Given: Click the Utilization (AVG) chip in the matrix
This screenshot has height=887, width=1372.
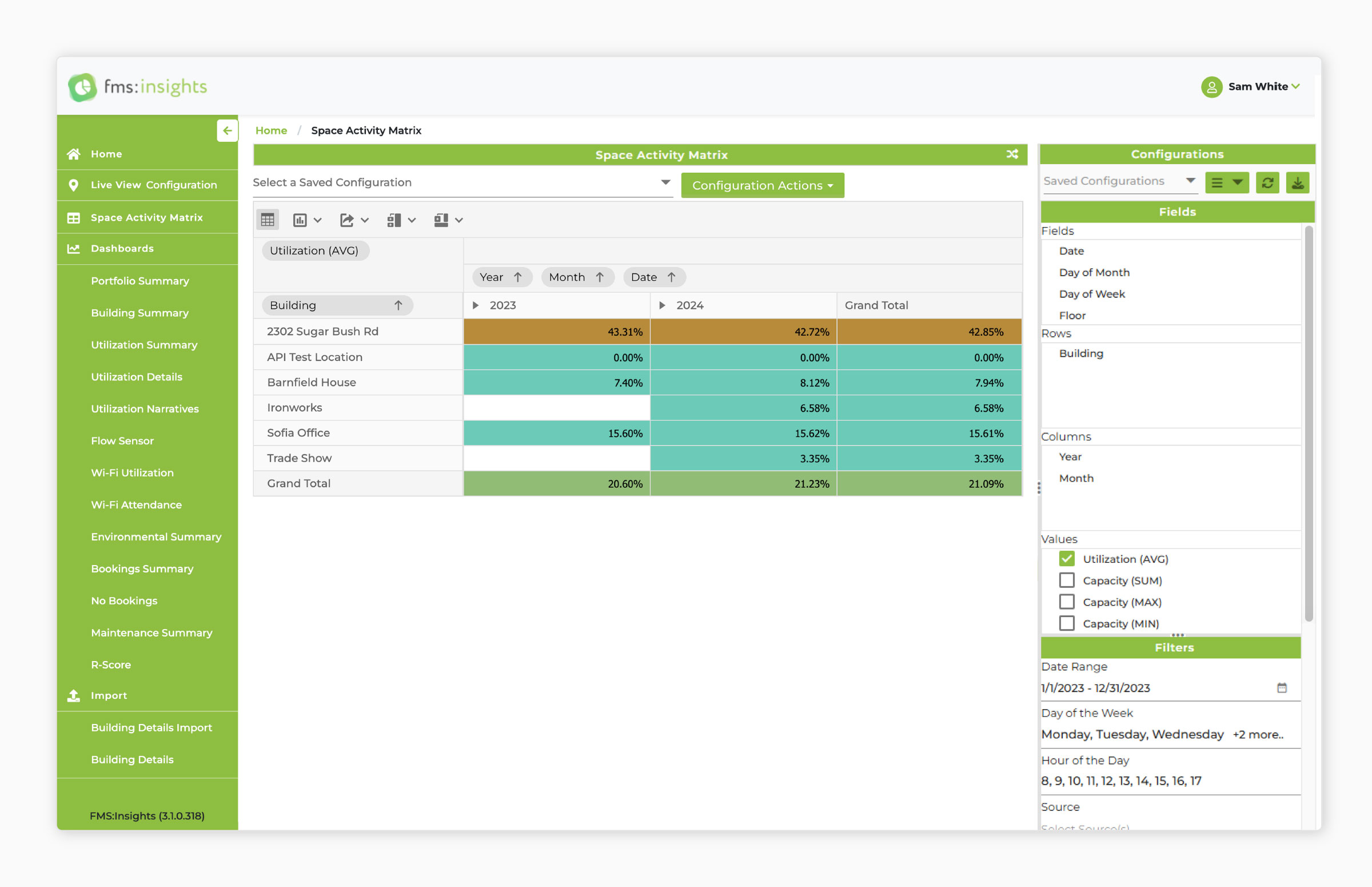Looking at the screenshot, I should [x=314, y=250].
